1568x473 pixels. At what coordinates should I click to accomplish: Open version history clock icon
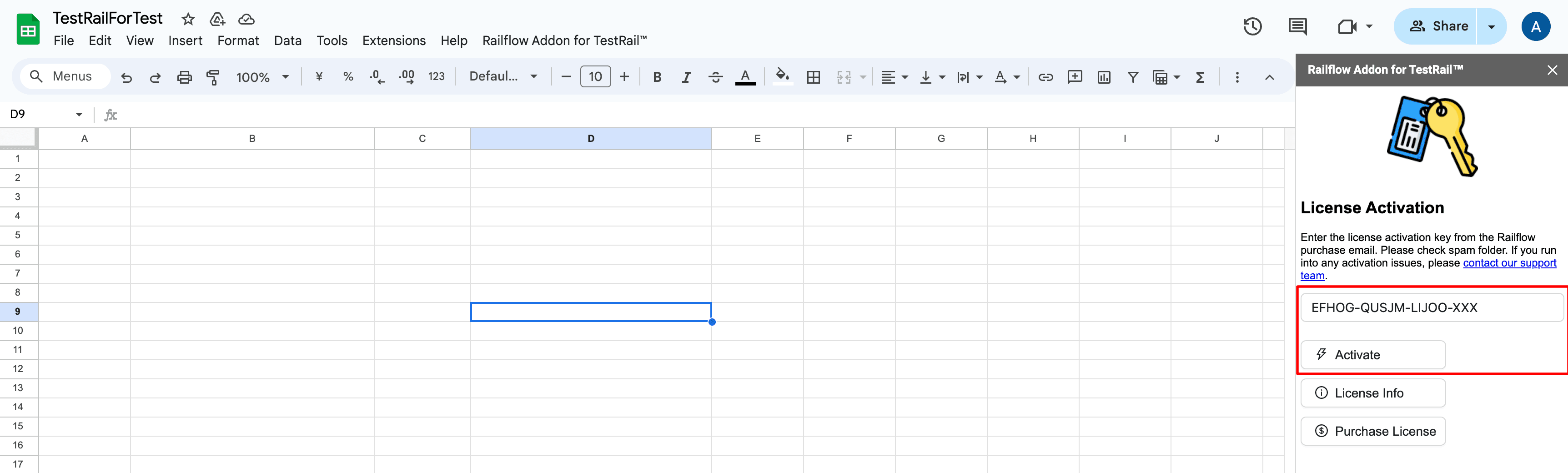(x=1252, y=26)
